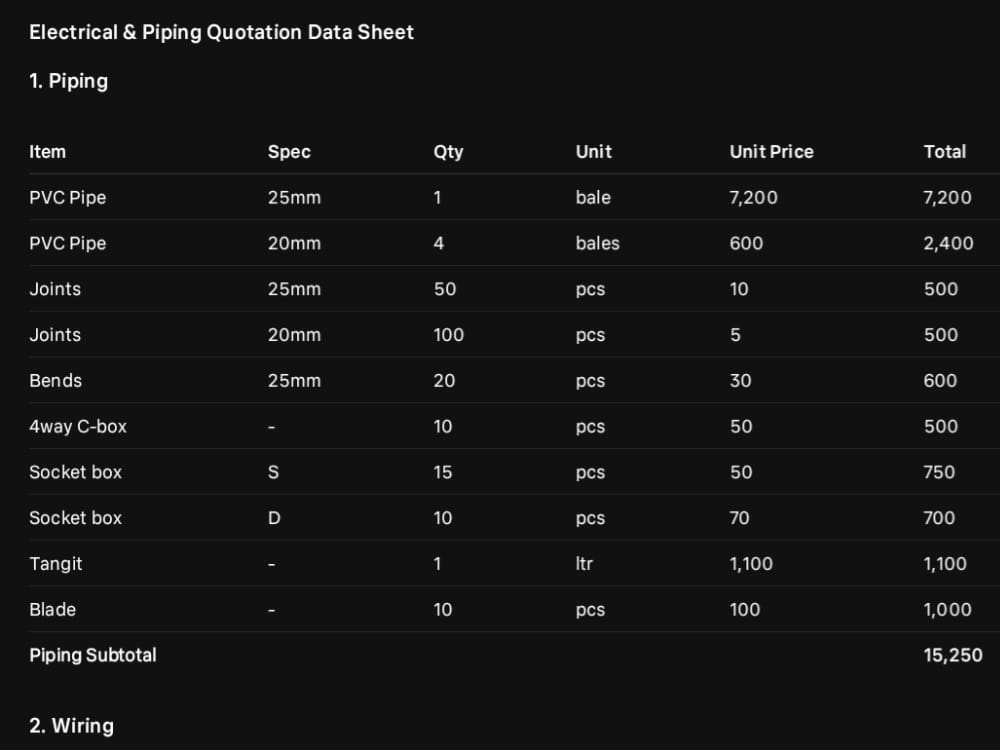Image resolution: width=1000 pixels, height=750 pixels.
Task: Click the Unit Price column header
Action: (772, 152)
